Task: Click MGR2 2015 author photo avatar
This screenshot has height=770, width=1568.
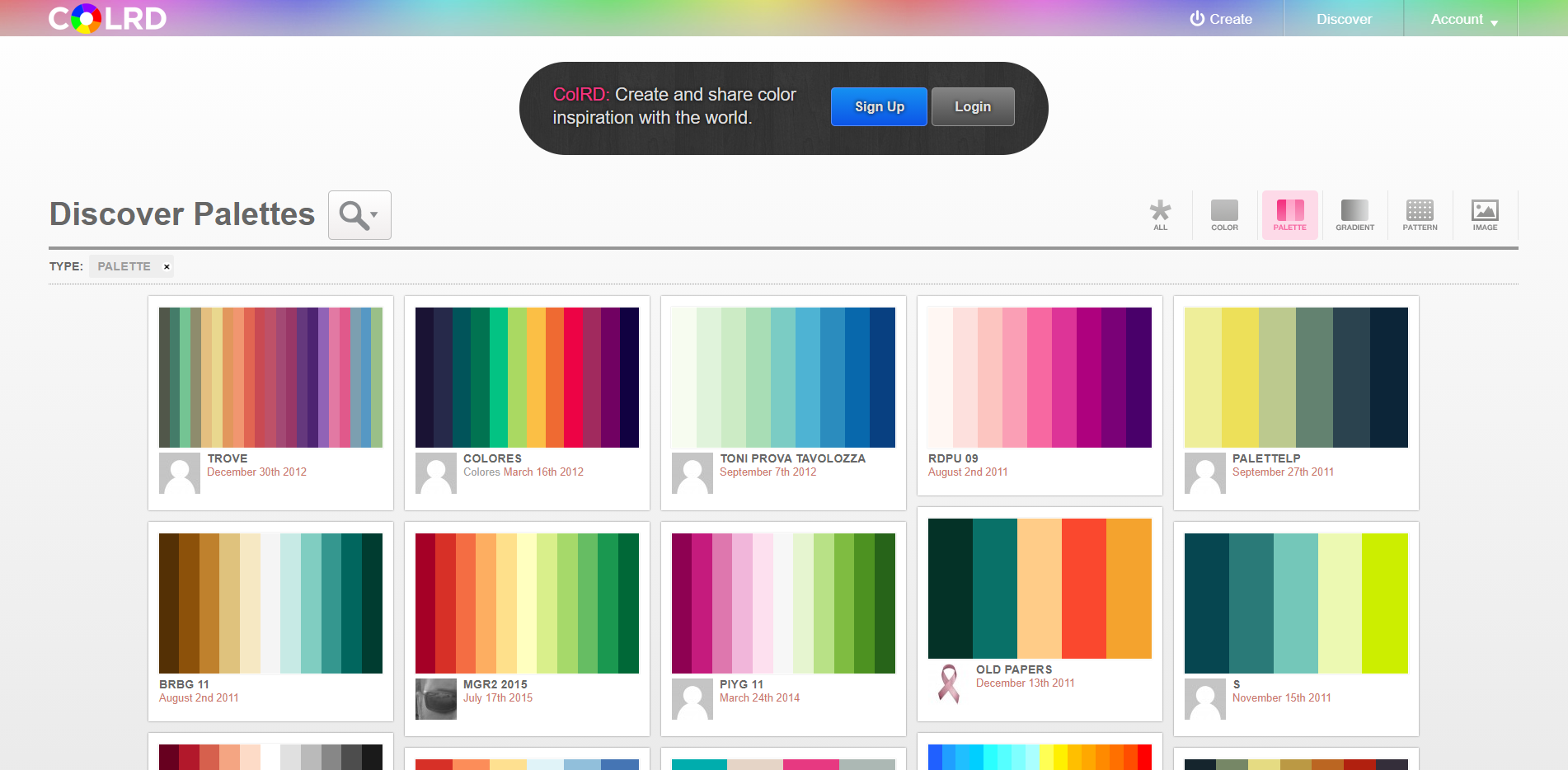Action: point(435,699)
